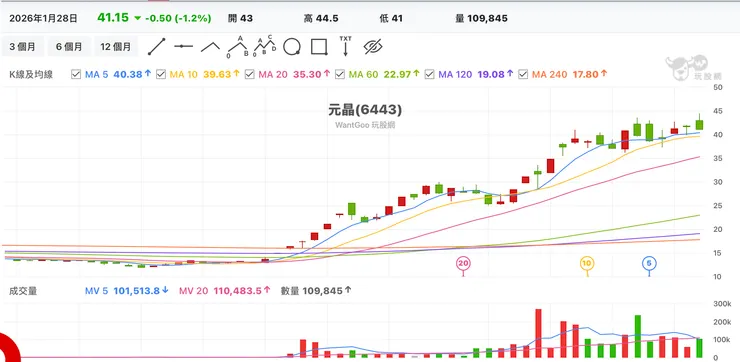
Task: Click the WantGoo 玩股網 subtitle text
Action: (365, 126)
